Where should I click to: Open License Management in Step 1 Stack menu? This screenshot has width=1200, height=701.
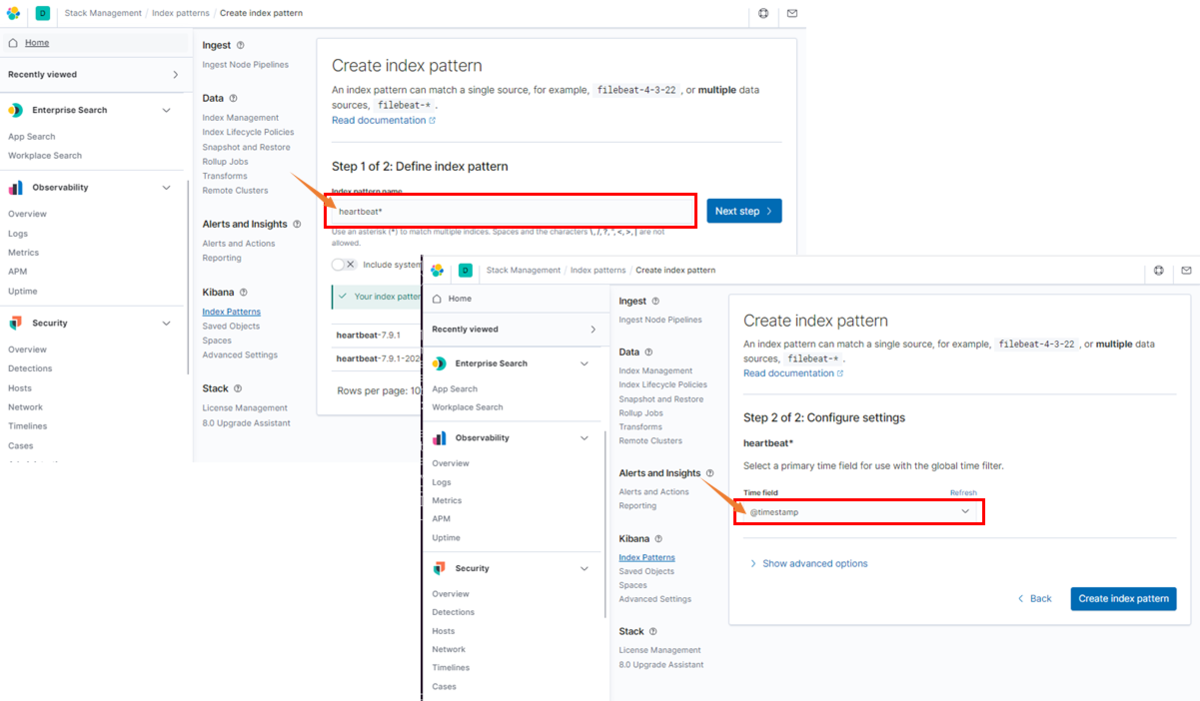245,408
